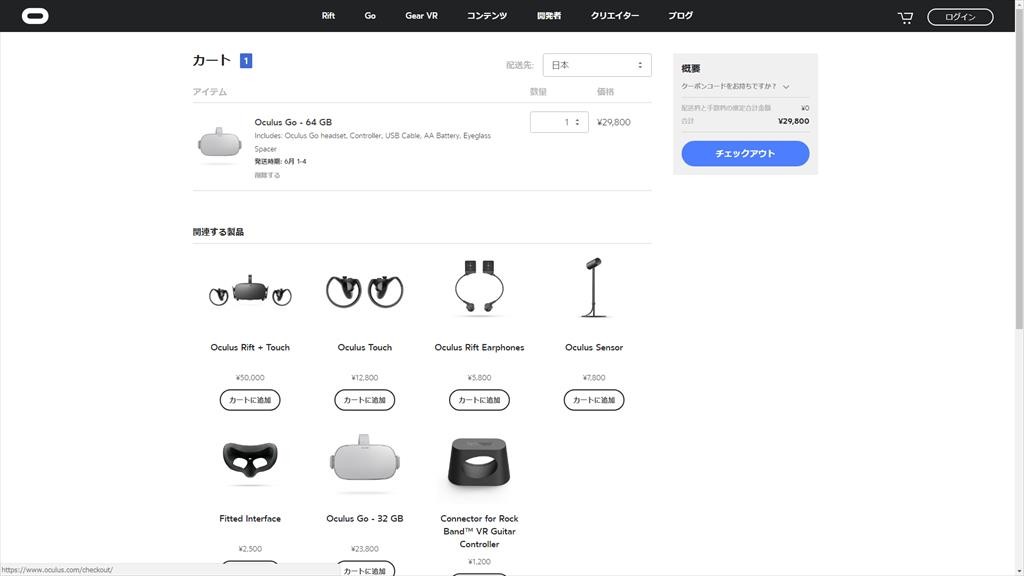Click the Fitted Interface product name

click(250, 519)
